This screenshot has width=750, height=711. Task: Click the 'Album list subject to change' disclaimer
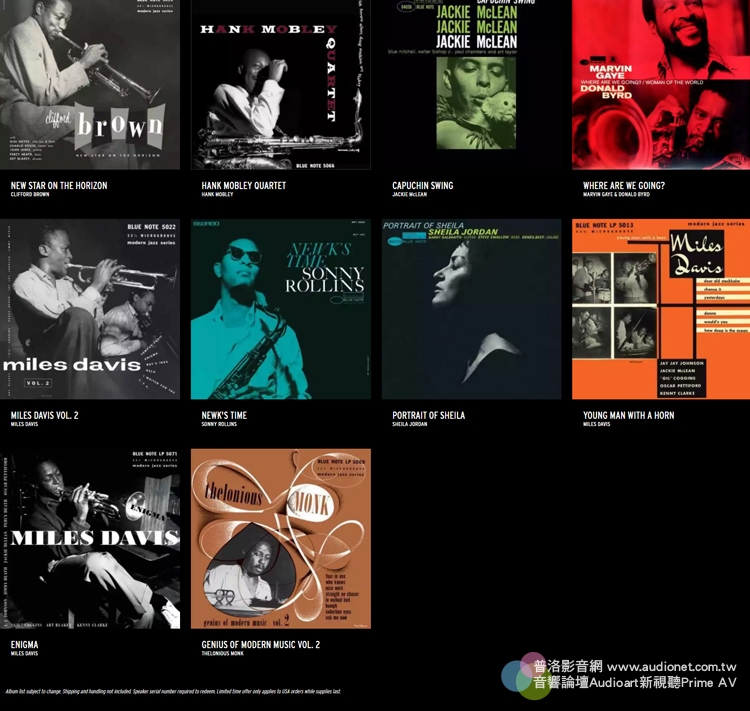173,691
